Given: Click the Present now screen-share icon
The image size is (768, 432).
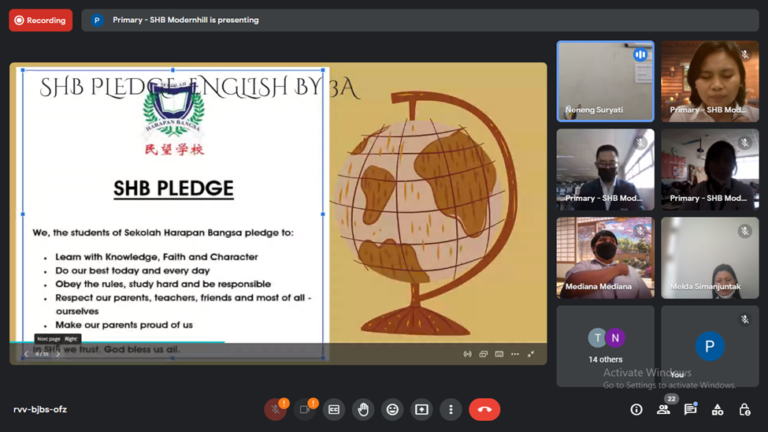Looking at the screenshot, I should coord(422,409).
